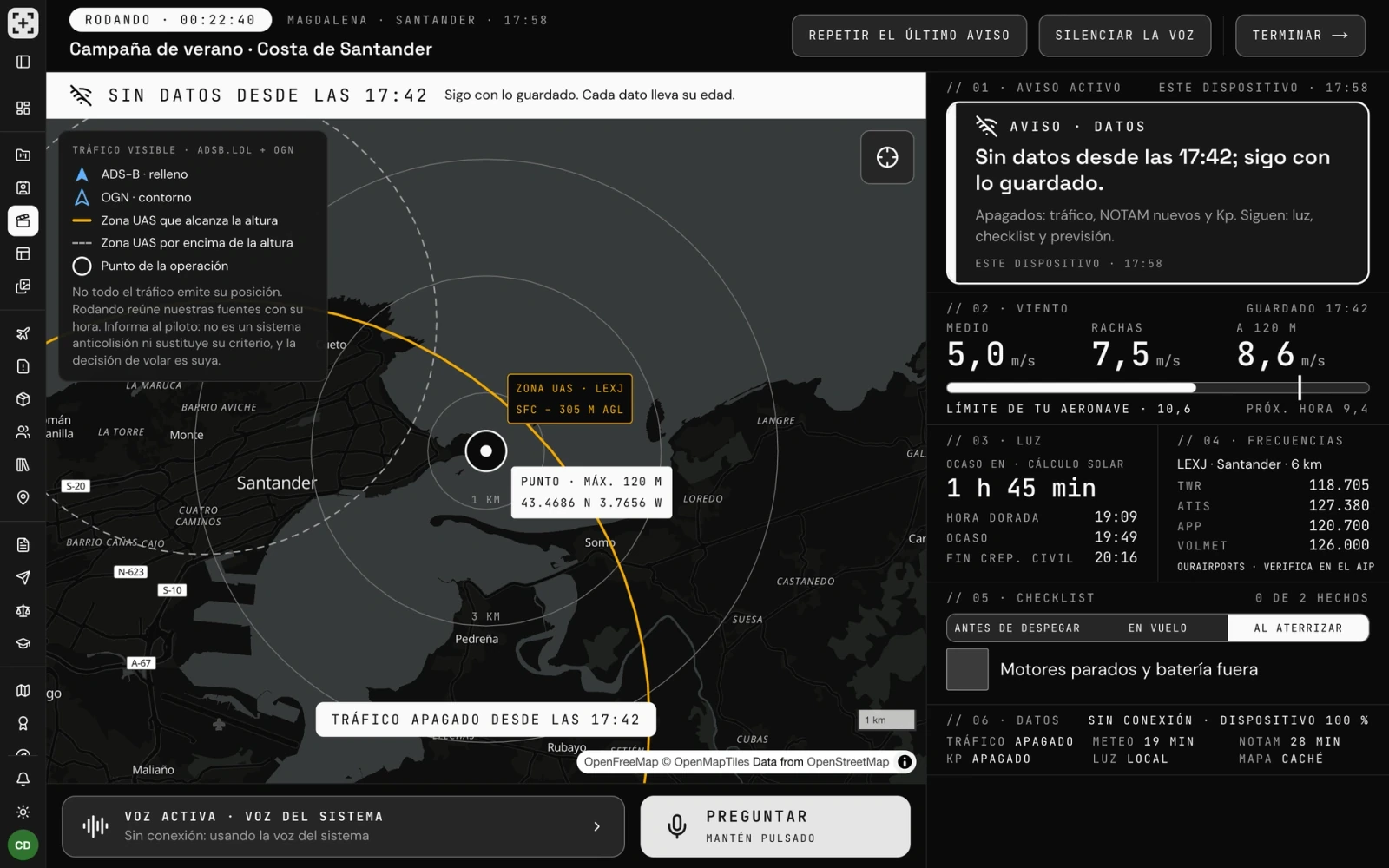Image resolution: width=1389 pixels, height=868 pixels.
Task: Click the operation point marker on map
Action: tap(486, 450)
